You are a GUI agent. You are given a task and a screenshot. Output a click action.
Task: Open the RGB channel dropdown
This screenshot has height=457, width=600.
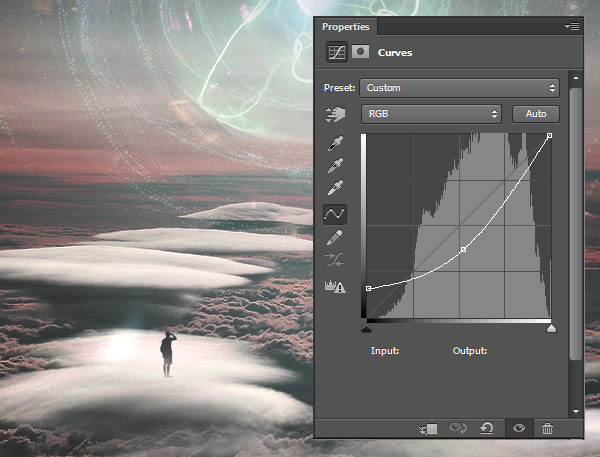[431, 115]
